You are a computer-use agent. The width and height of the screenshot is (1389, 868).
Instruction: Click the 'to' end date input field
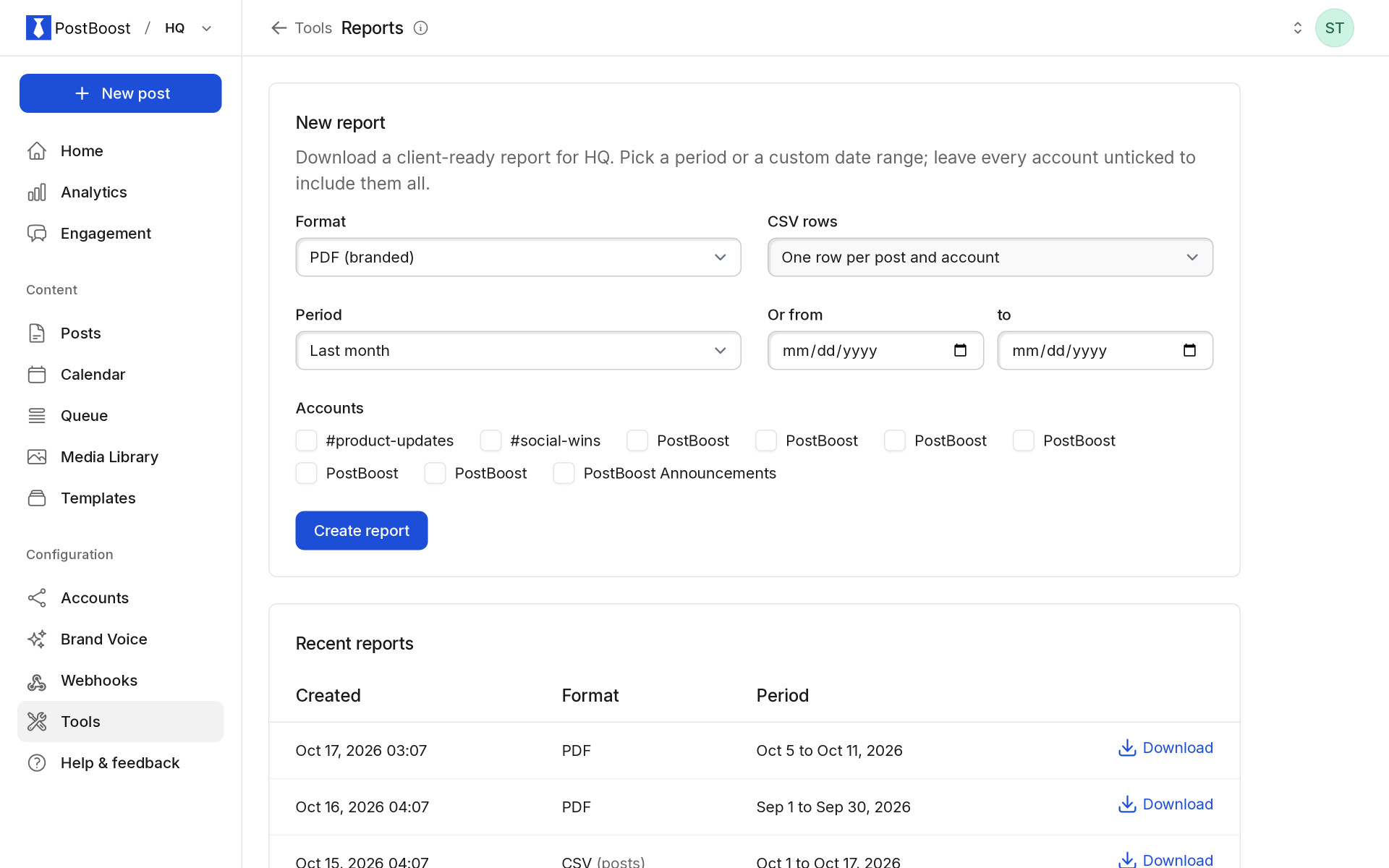coord(1105,350)
